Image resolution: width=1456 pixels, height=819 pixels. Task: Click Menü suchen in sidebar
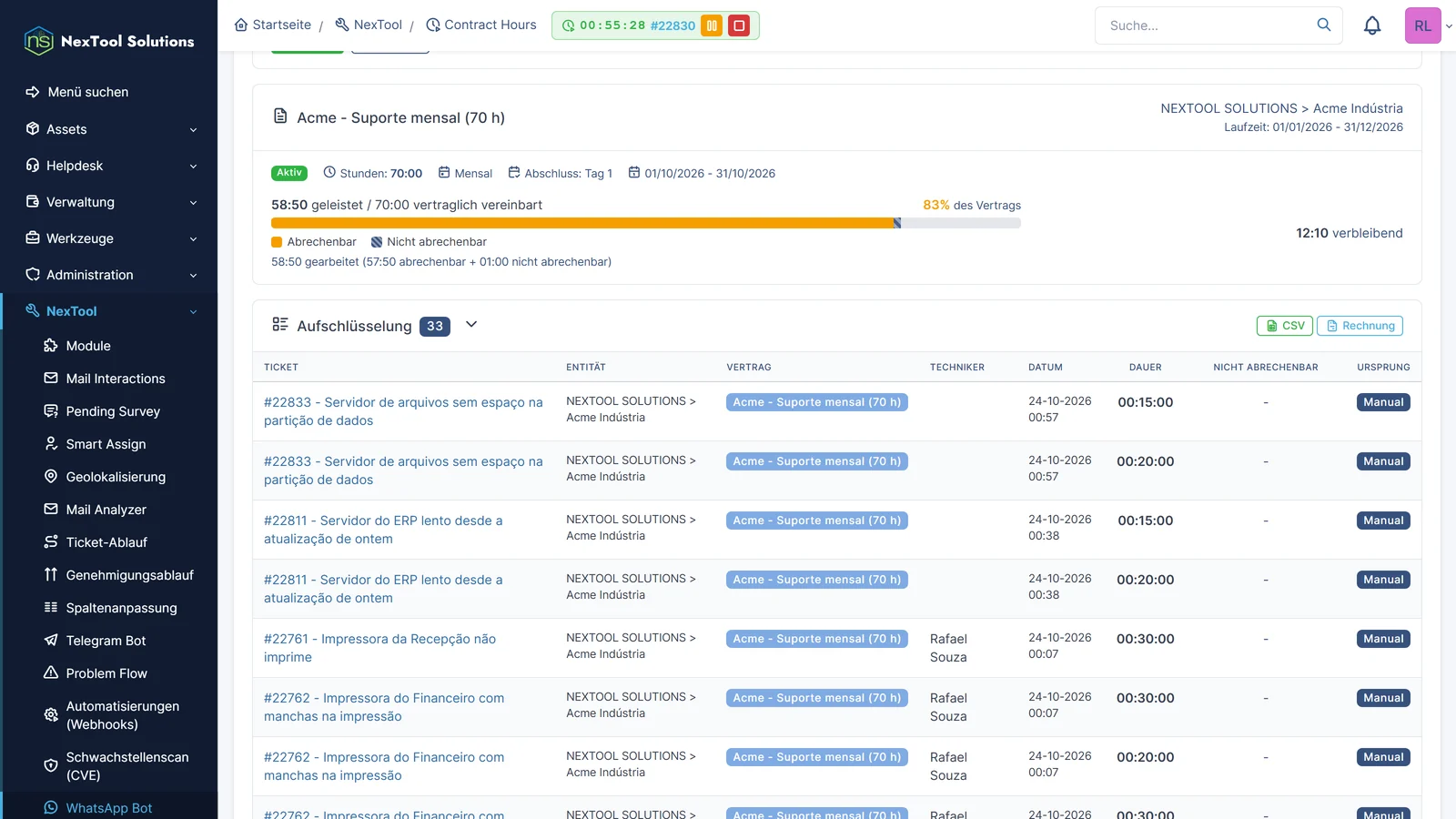pos(87,92)
